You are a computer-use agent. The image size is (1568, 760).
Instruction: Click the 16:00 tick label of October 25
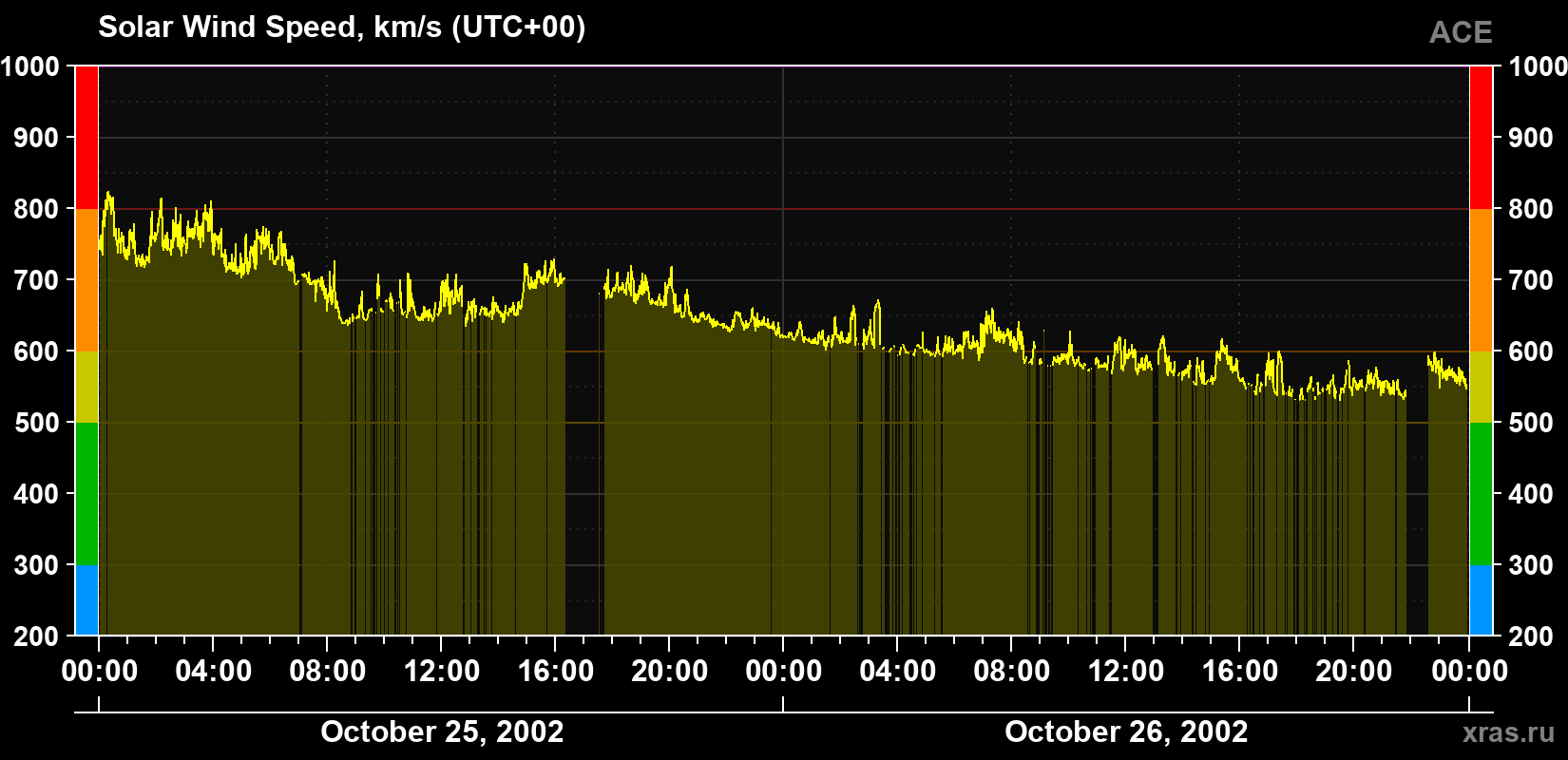coord(555,672)
